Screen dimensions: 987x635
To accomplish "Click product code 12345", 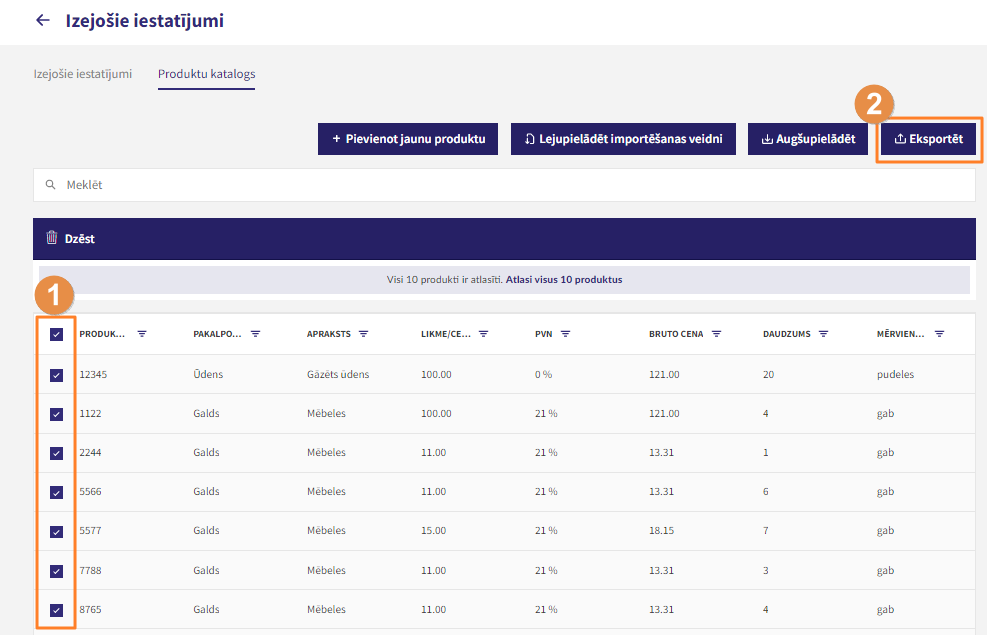I will (x=93, y=374).
